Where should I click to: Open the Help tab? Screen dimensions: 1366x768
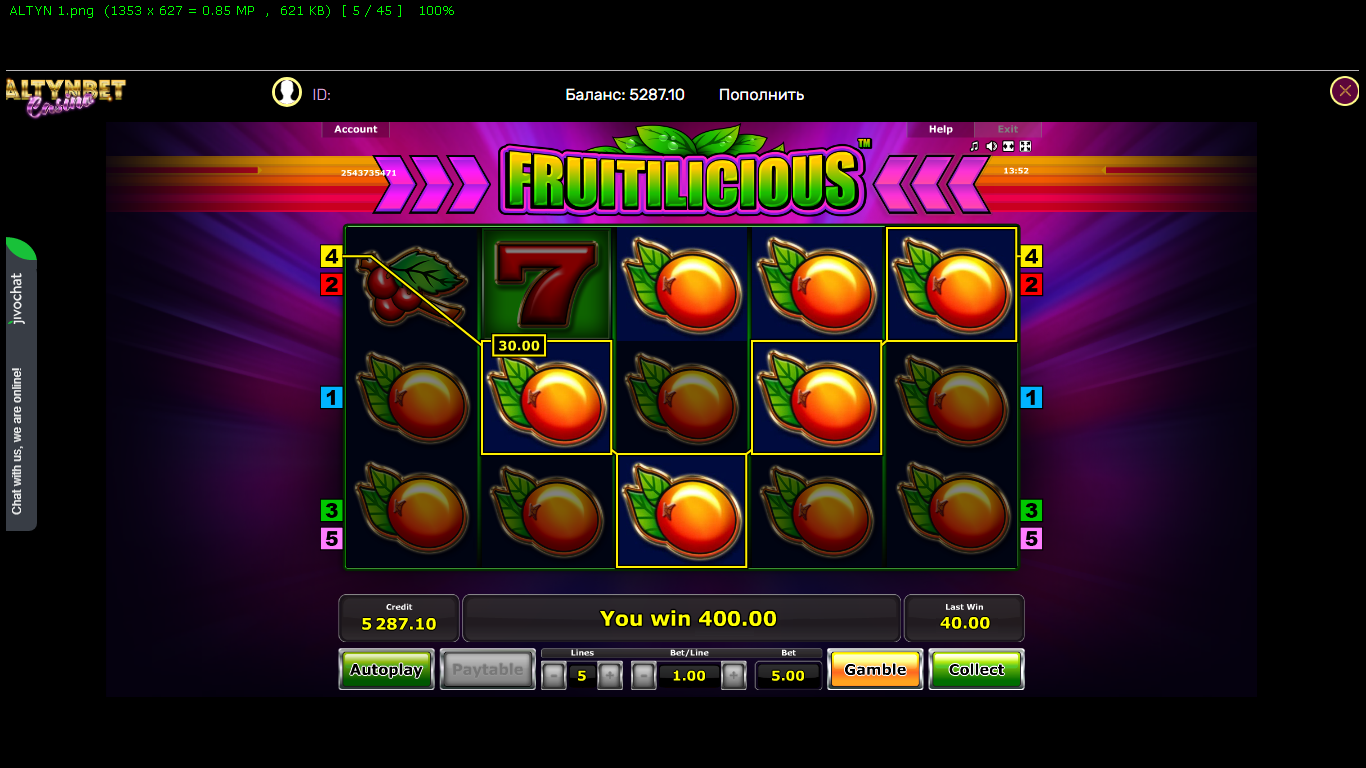pos(940,129)
